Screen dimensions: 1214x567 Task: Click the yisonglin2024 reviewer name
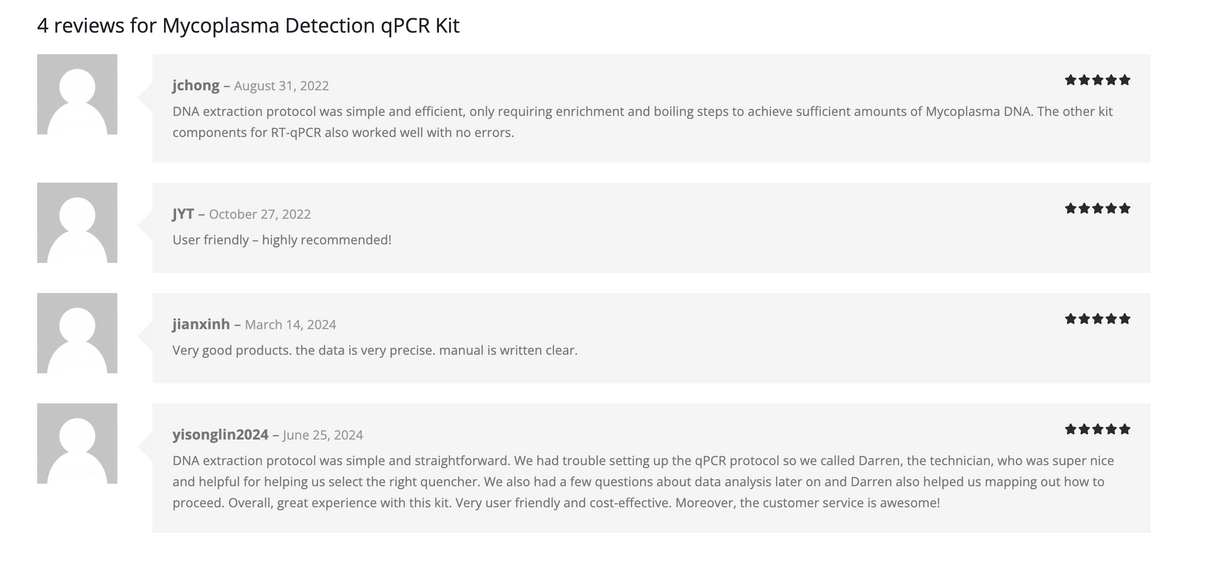pyautogui.click(x=220, y=434)
